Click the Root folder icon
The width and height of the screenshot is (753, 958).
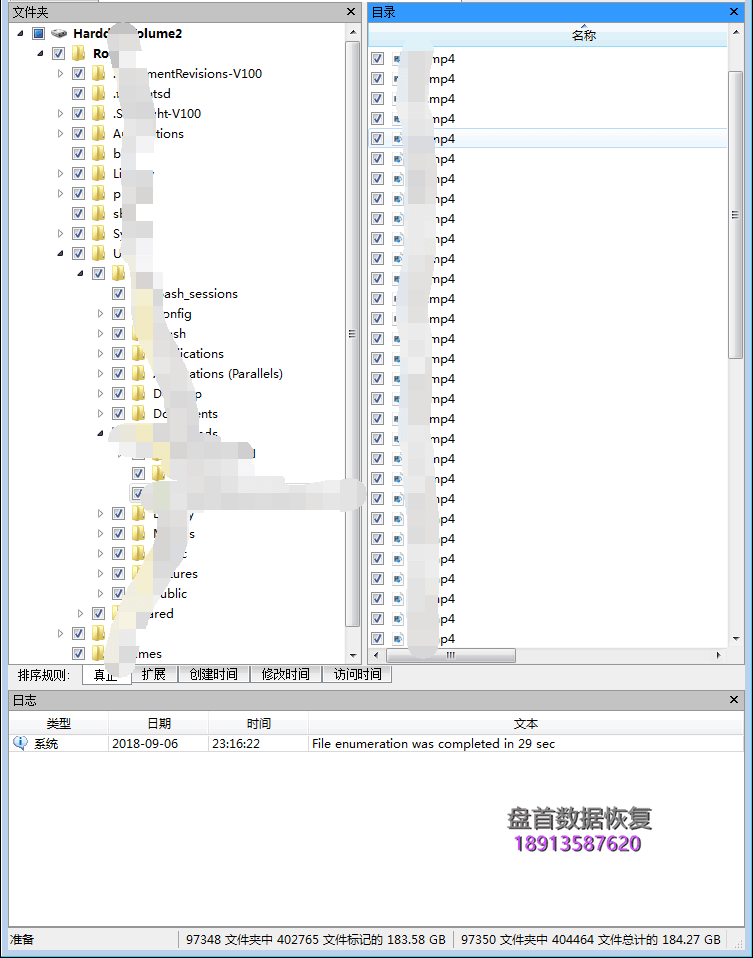click(78, 53)
